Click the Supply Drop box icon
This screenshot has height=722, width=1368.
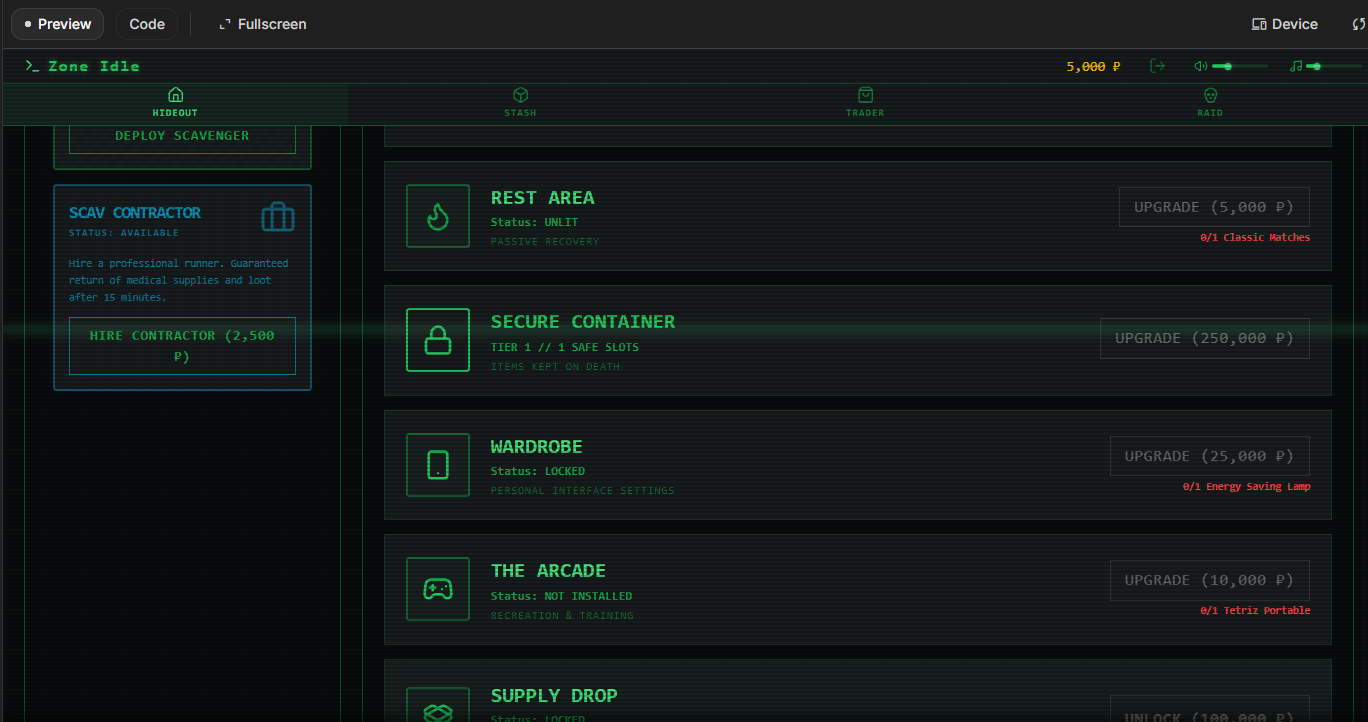pos(438,704)
